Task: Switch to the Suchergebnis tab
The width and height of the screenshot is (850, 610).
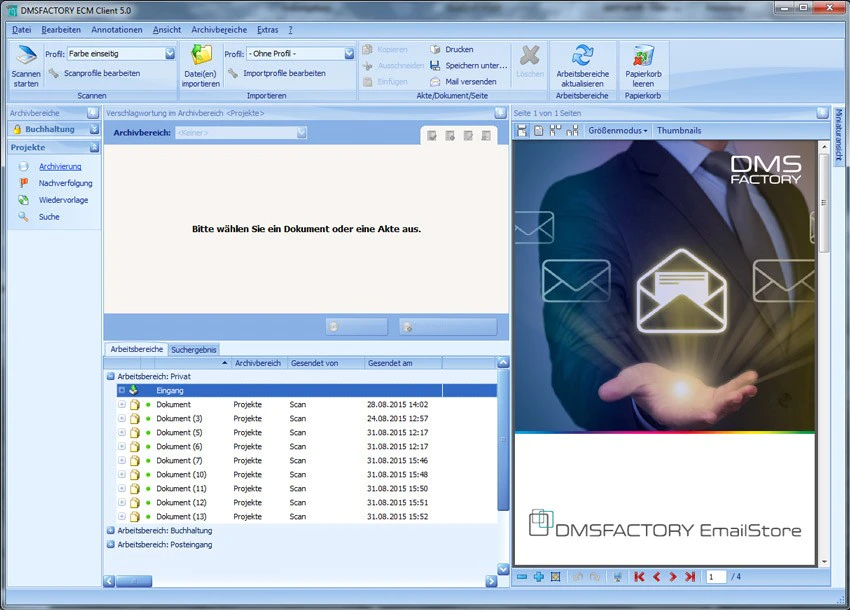Action: (194, 350)
